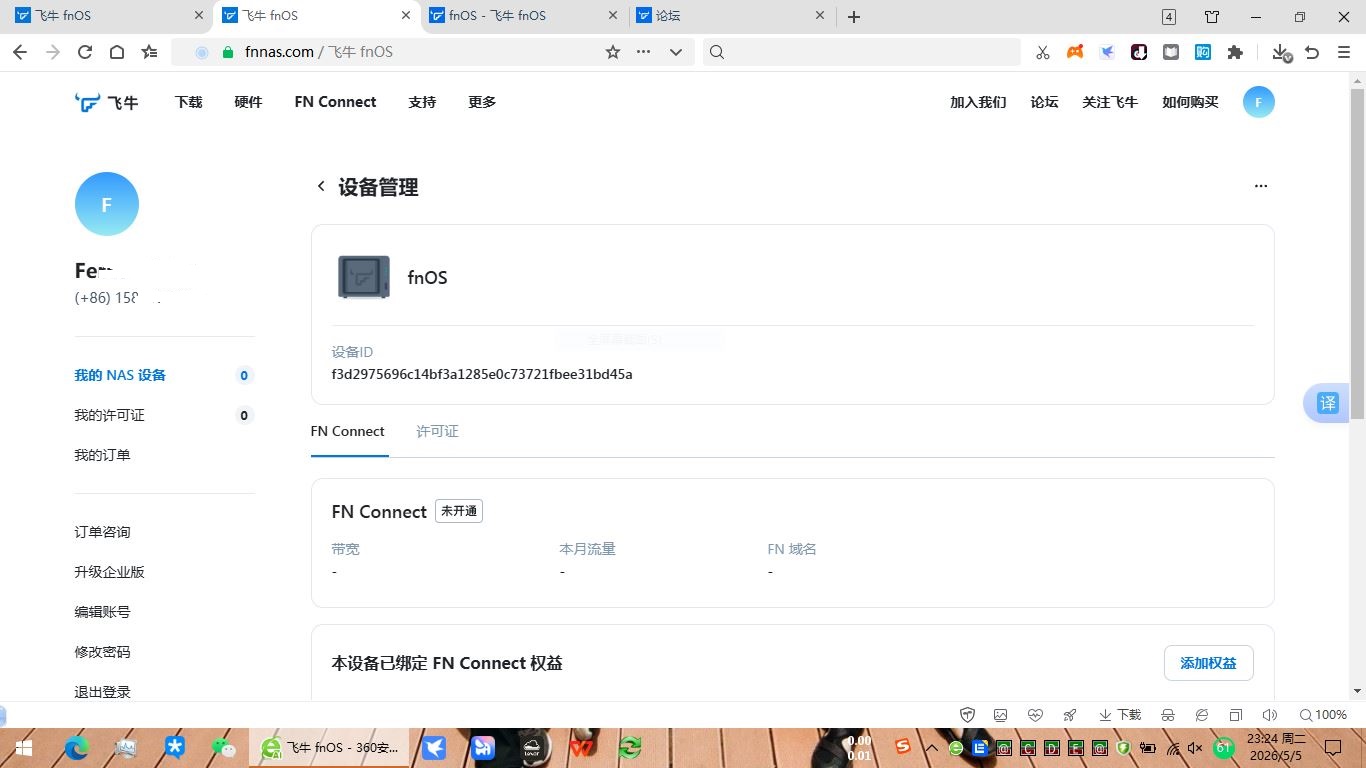Open the 支持 header menu
1366x768 pixels.
422,102
